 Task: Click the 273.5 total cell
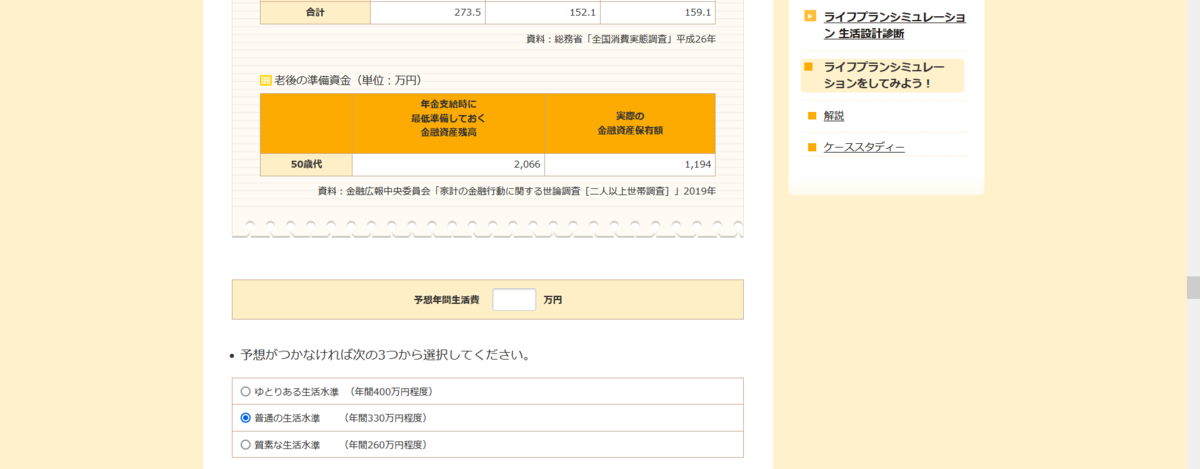pos(427,12)
